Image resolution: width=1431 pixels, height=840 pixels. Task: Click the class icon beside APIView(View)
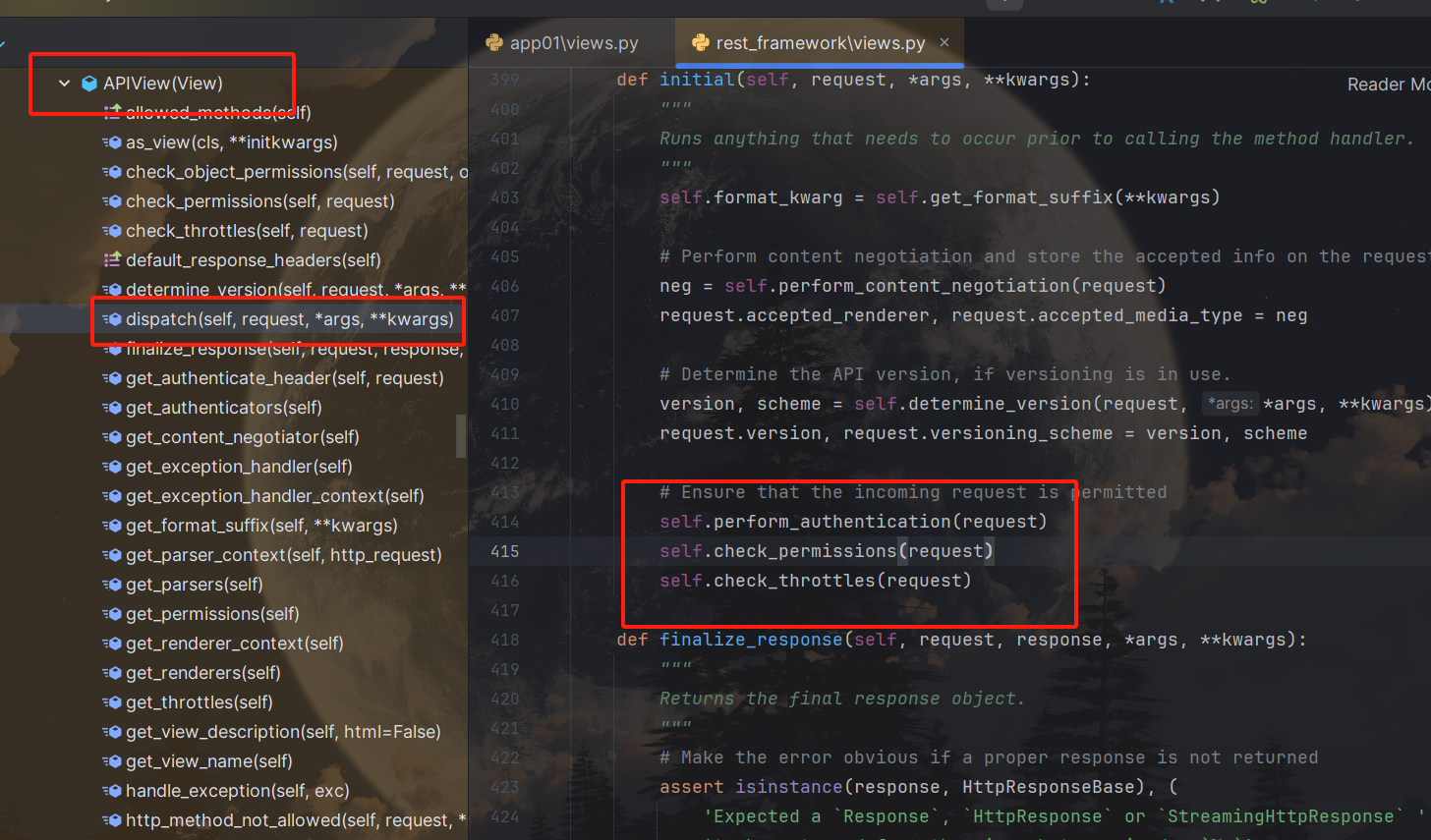pos(89,84)
